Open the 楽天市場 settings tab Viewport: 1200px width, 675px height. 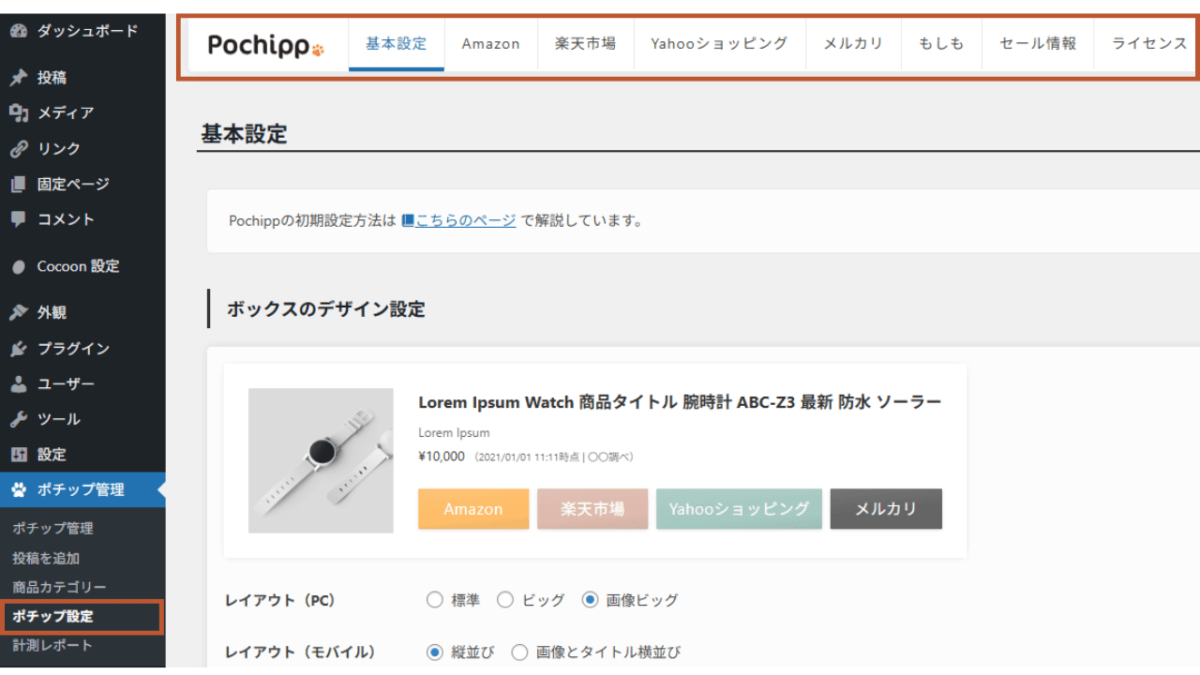(x=585, y=44)
